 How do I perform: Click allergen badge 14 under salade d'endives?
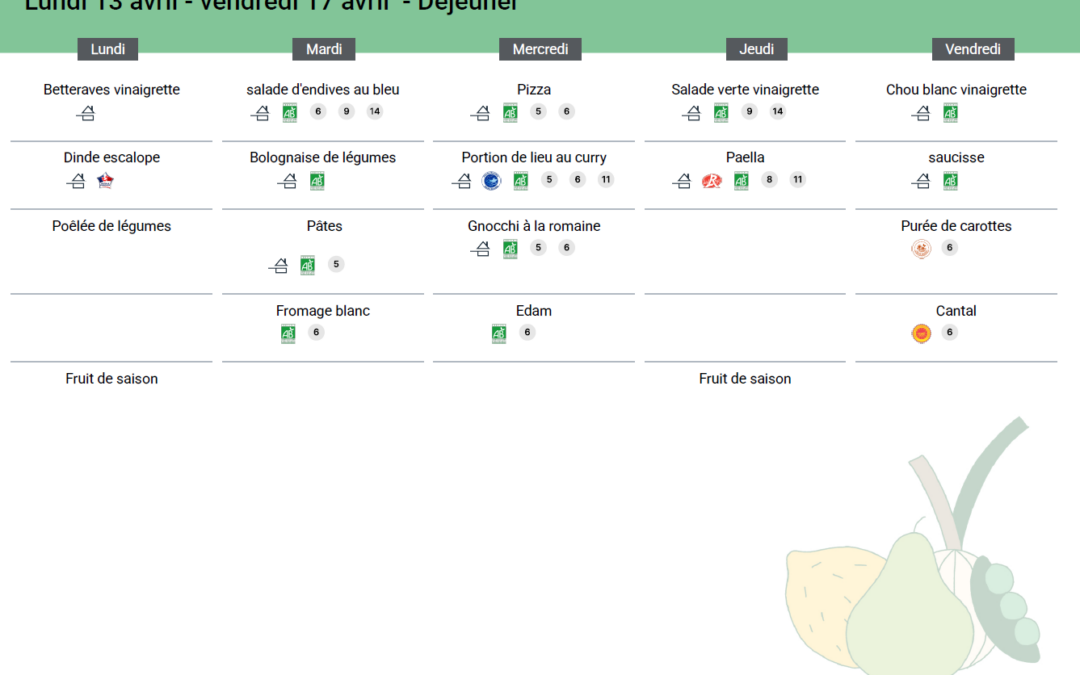click(x=374, y=112)
